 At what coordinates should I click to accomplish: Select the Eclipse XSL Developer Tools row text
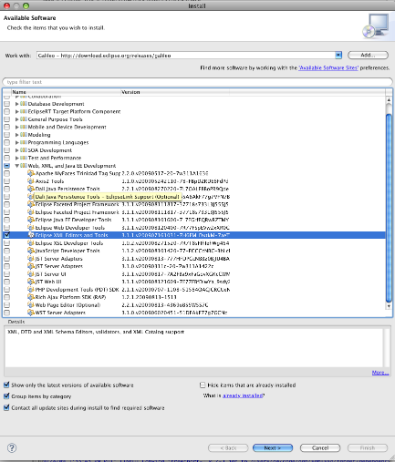click(69, 243)
